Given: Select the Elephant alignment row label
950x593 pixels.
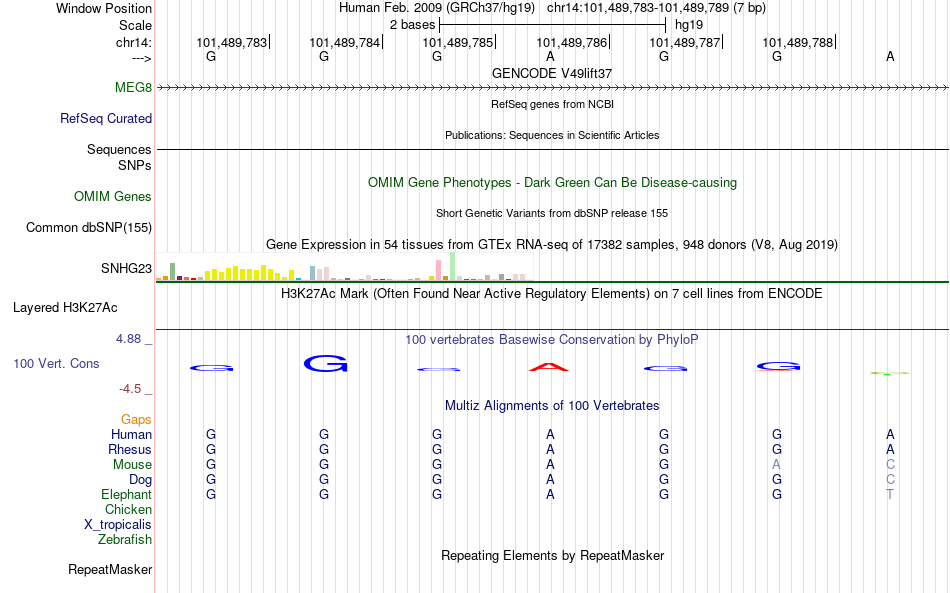Looking at the screenshot, I should [126, 495].
